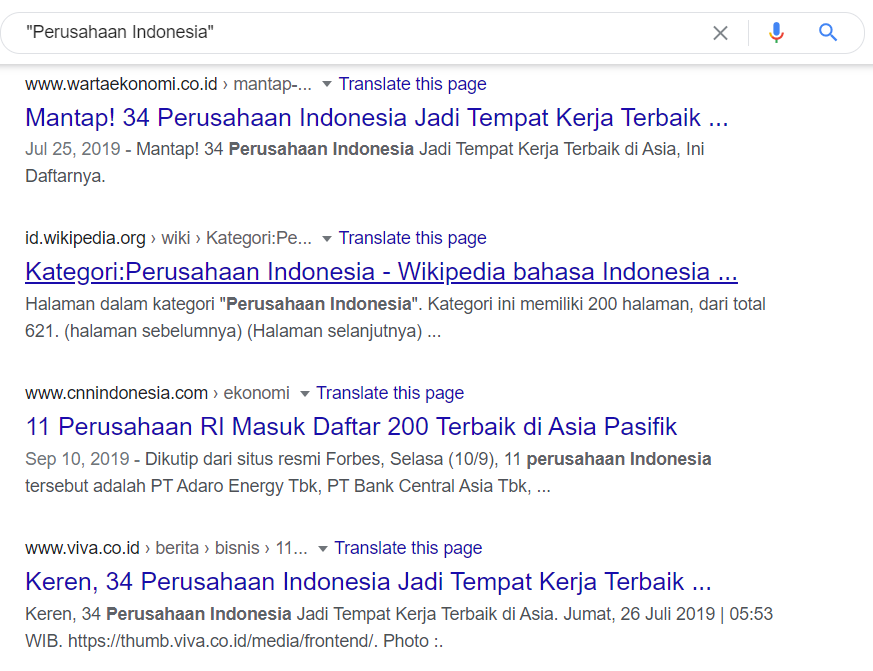Click inside the search query field
This screenshot has width=873, height=671.
350,33
